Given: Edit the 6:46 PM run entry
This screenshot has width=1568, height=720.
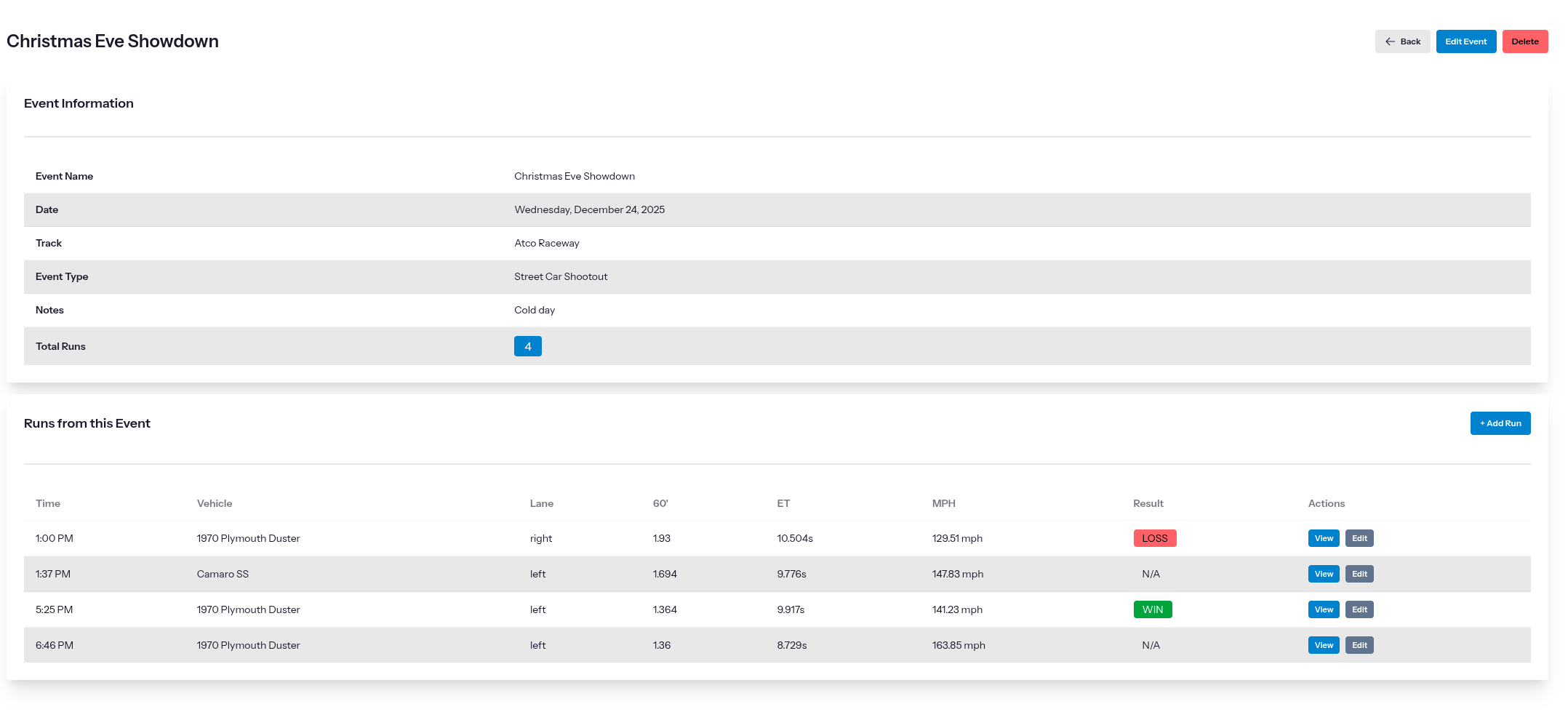Looking at the screenshot, I should [1359, 645].
